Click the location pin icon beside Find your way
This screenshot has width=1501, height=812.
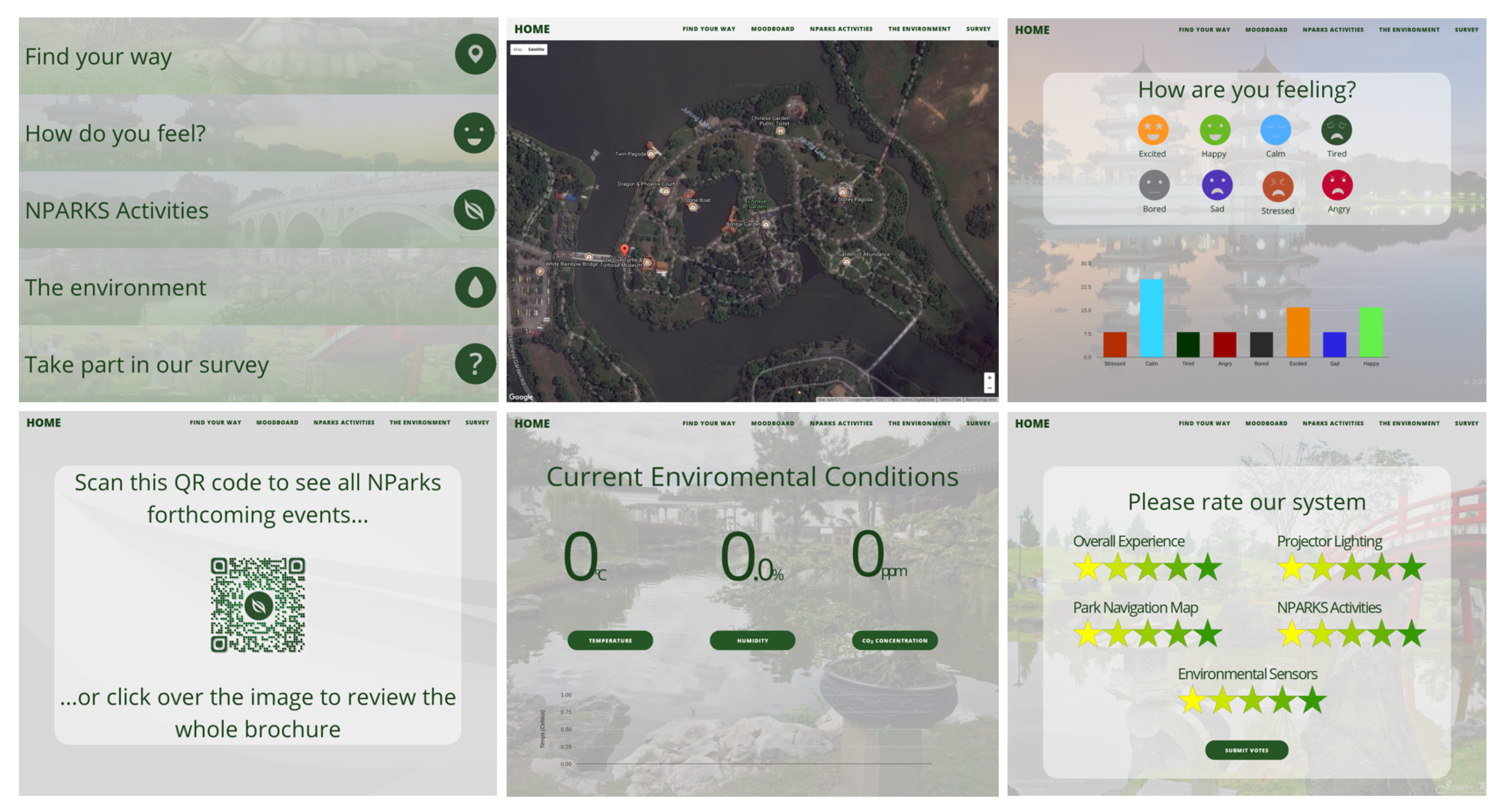click(475, 55)
